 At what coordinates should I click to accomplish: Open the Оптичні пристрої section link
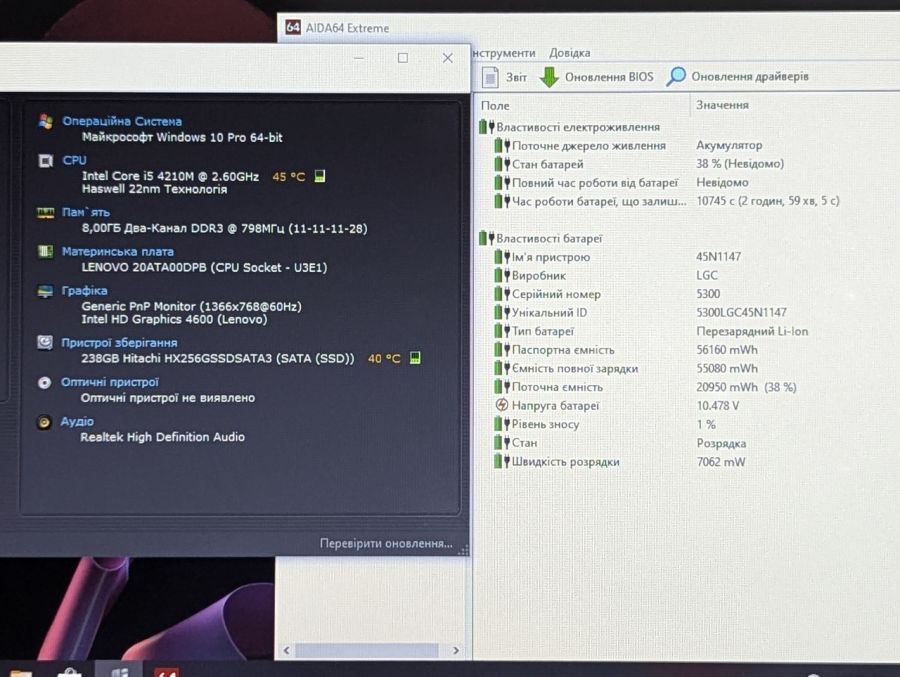click(x=110, y=382)
